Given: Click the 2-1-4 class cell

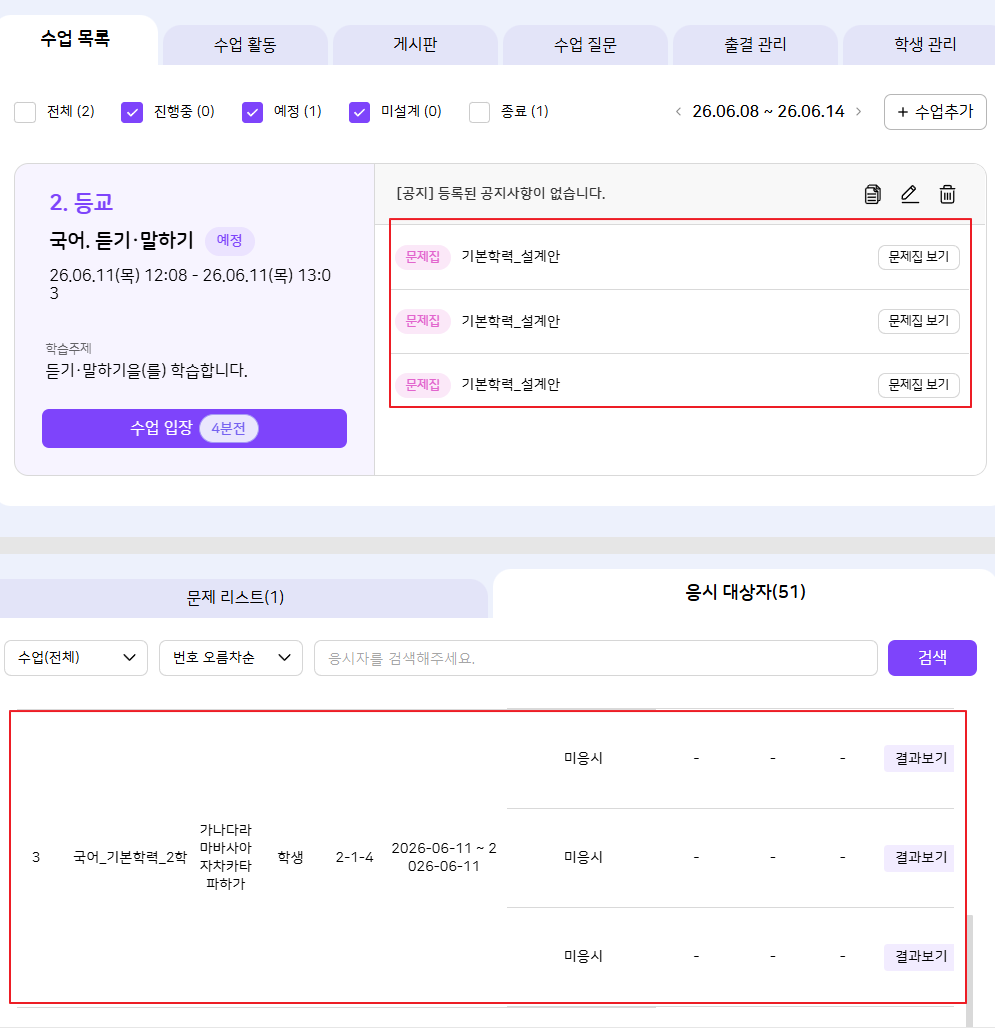Looking at the screenshot, I should pyautogui.click(x=354, y=857).
